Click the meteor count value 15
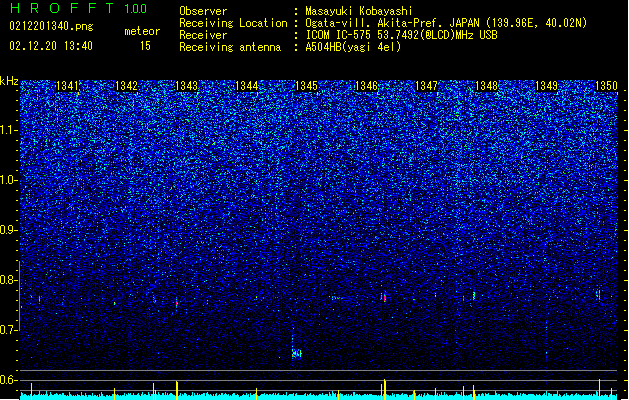629x400 pixels. 145,46
